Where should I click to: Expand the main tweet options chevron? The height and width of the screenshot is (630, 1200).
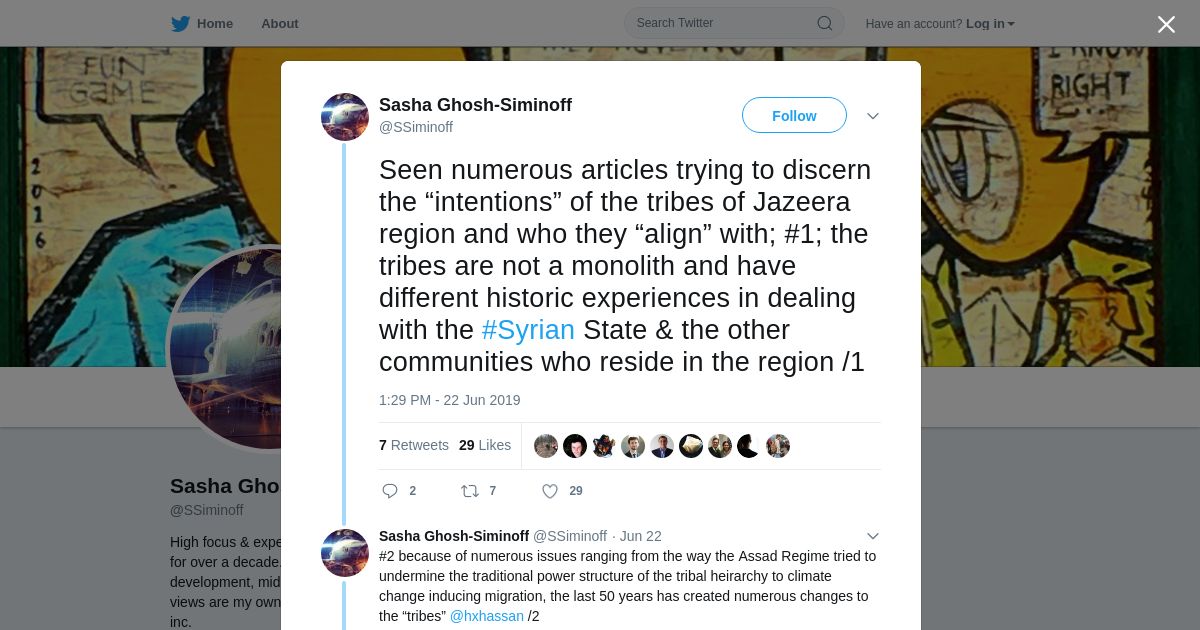pos(873,116)
